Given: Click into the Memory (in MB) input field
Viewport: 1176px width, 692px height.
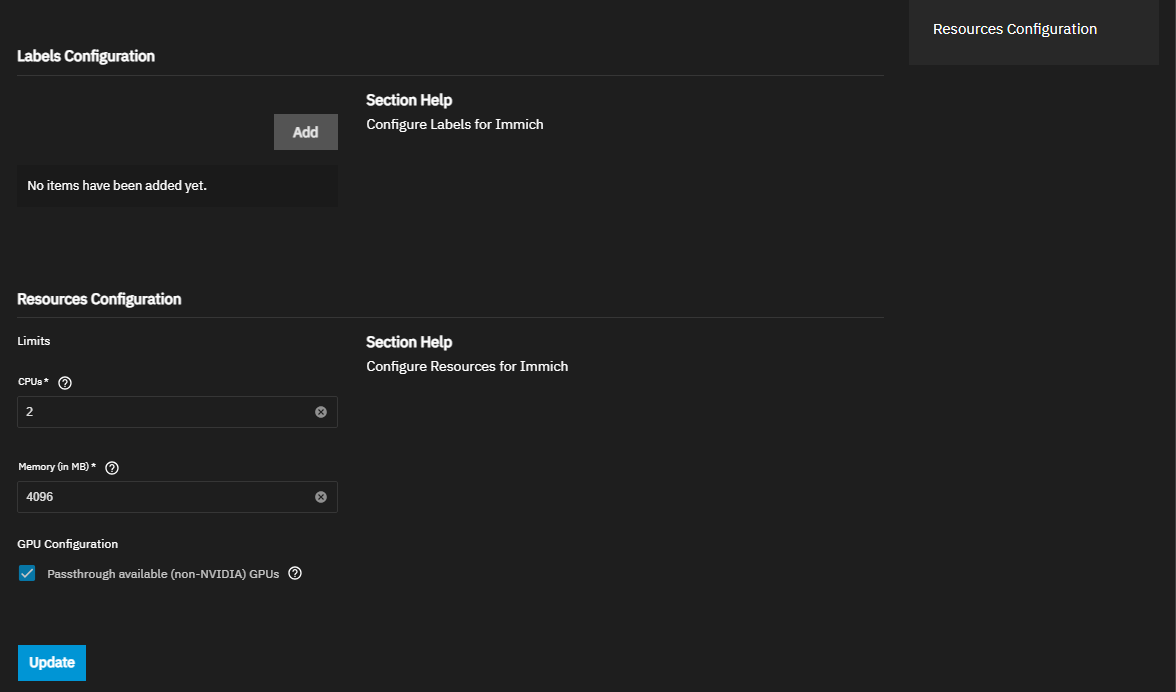Looking at the screenshot, I should (165, 497).
